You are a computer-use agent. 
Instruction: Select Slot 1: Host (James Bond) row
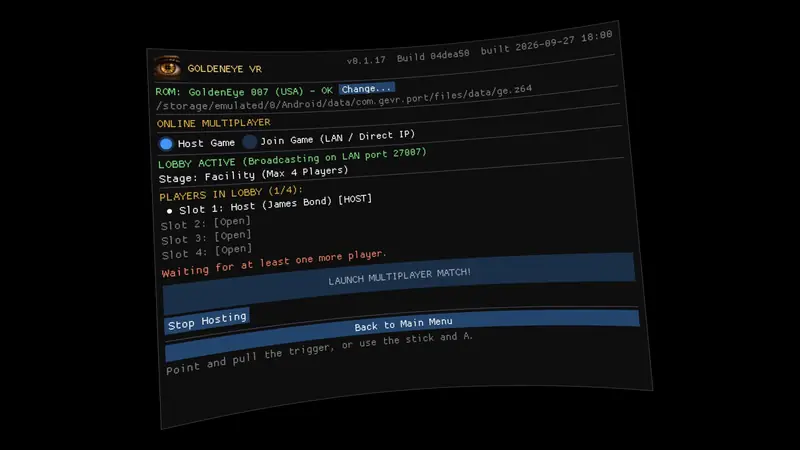[269, 205]
